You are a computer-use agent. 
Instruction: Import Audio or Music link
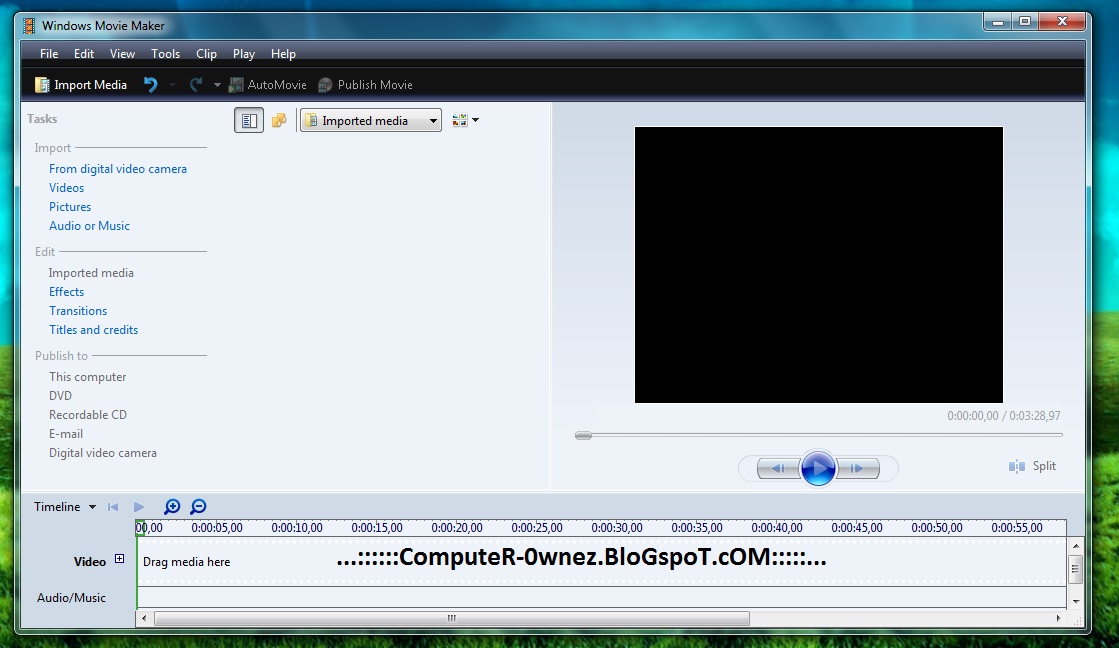[x=89, y=226]
